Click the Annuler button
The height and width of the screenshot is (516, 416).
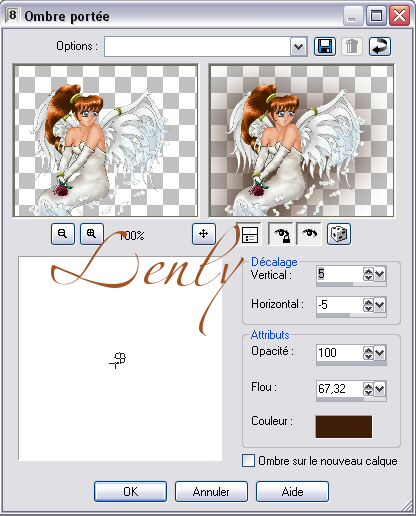coord(211,491)
